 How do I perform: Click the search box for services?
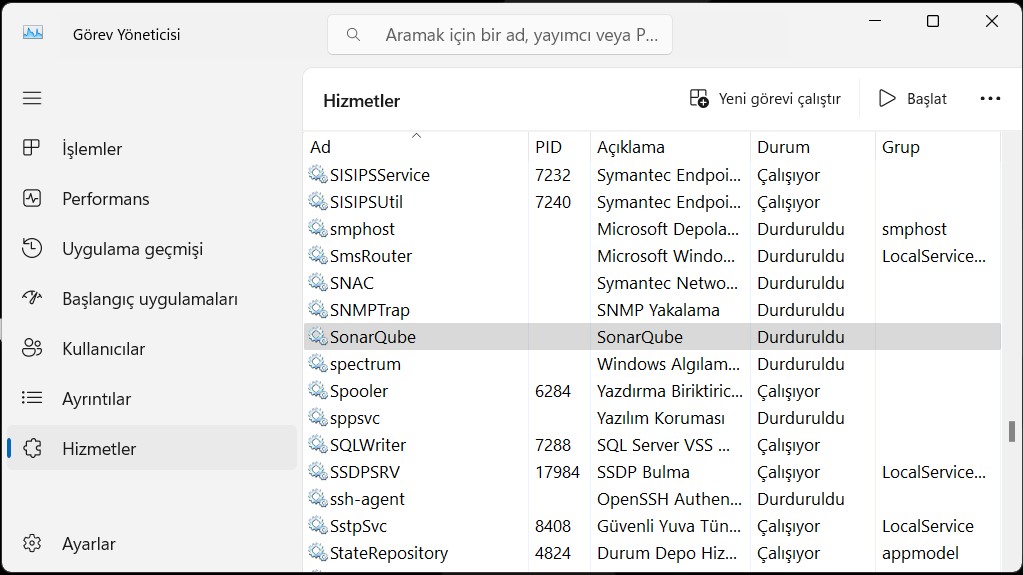[x=500, y=35]
